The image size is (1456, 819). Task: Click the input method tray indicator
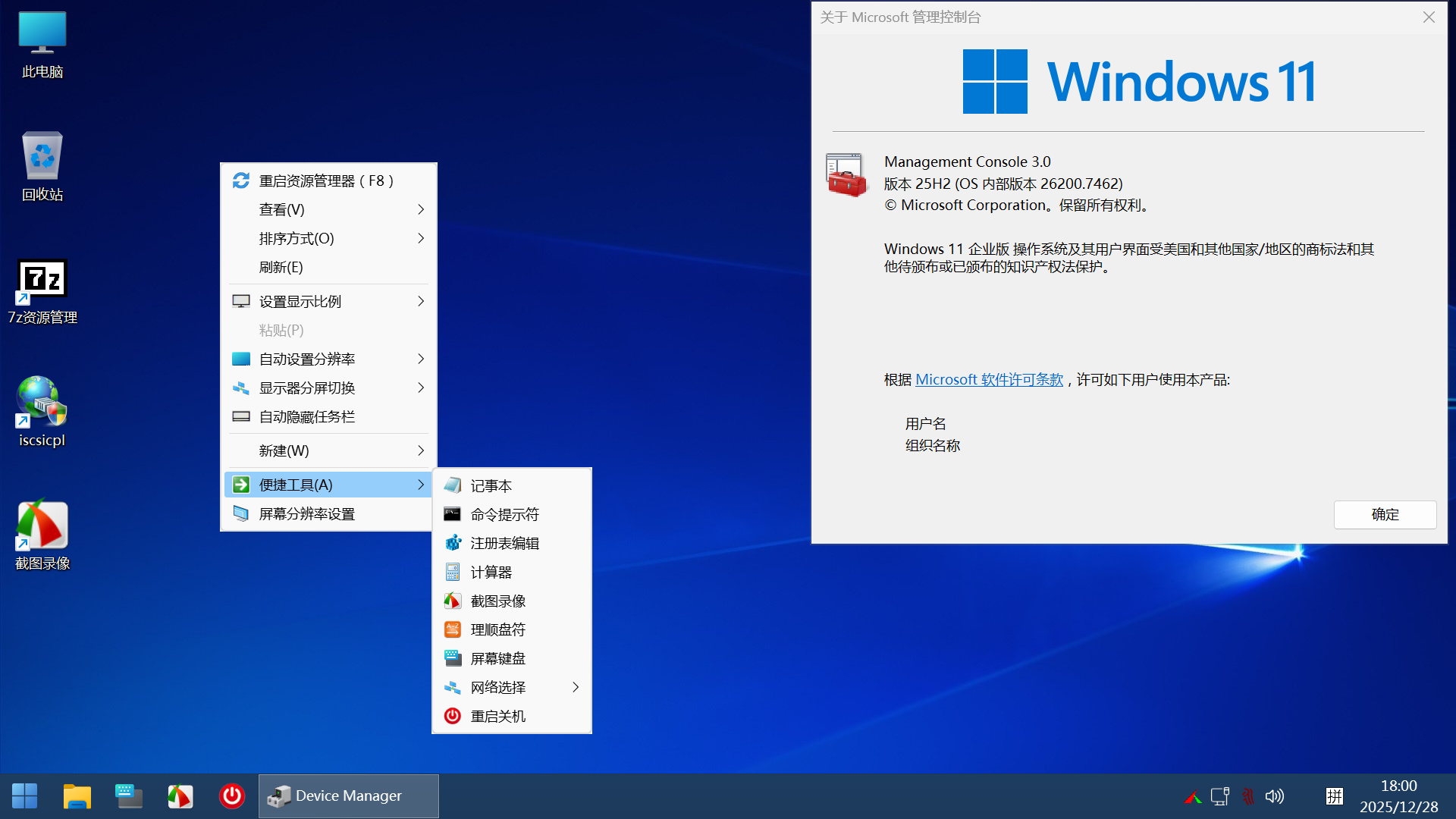pyautogui.click(x=1335, y=796)
